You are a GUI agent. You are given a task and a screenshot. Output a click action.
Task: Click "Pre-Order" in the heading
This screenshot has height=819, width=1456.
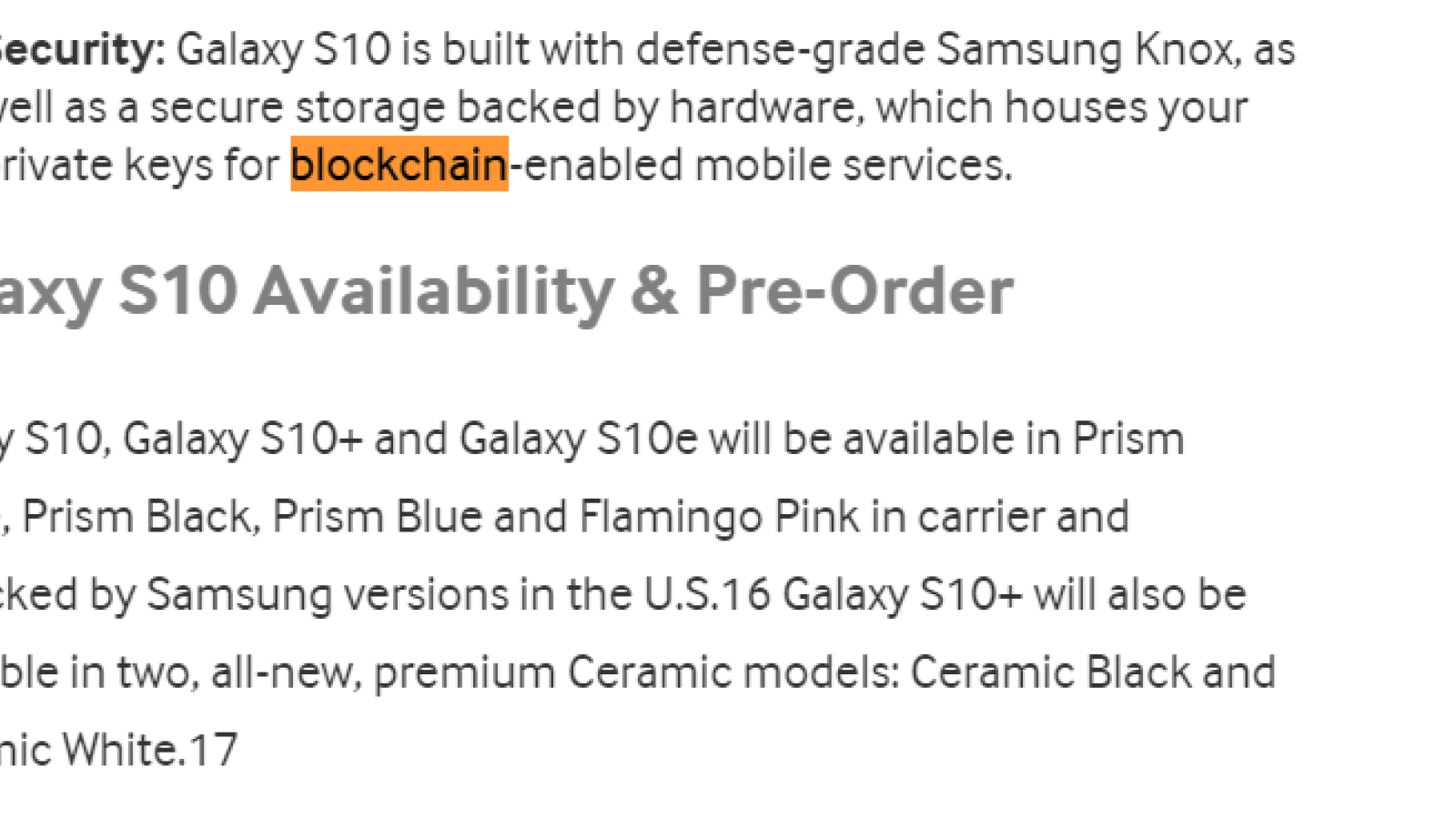854,290
